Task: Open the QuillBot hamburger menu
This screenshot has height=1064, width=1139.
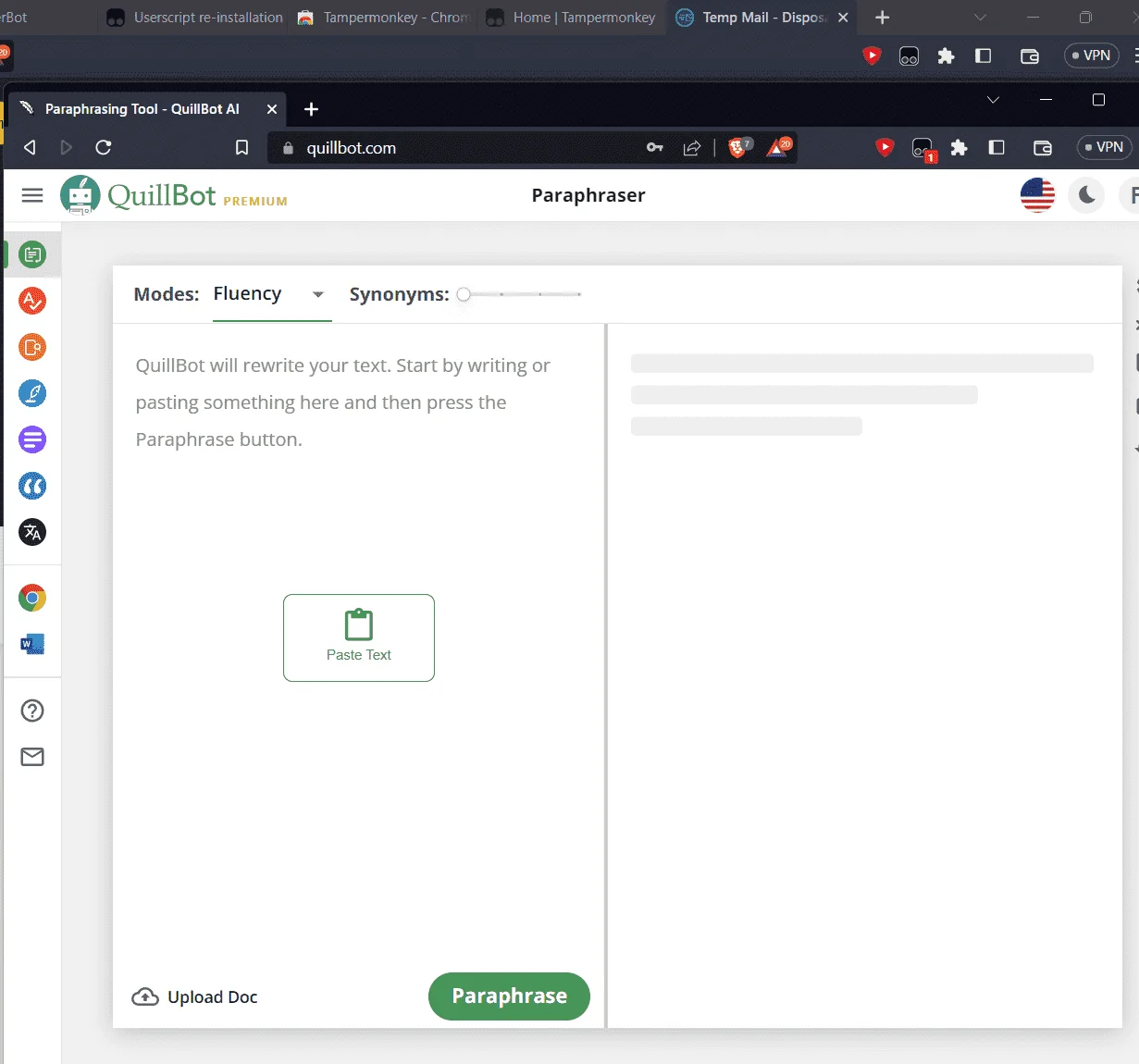Action: coord(32,195)
